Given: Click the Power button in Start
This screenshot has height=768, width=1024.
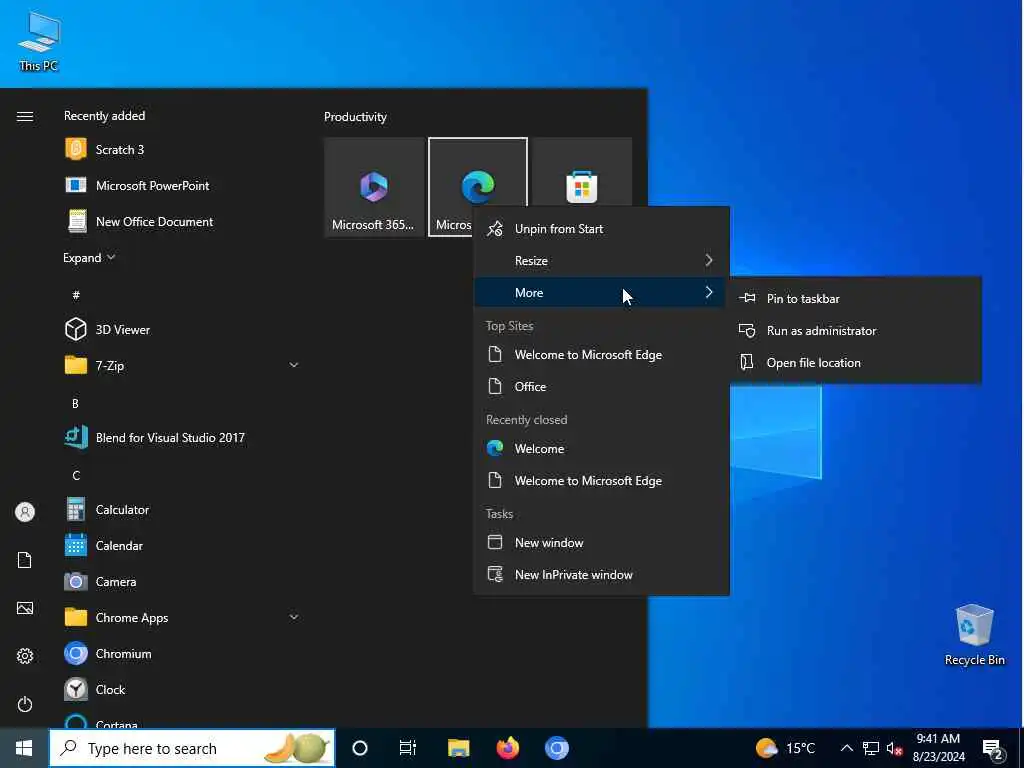Looking at the screenshot, I should [25, 704].
